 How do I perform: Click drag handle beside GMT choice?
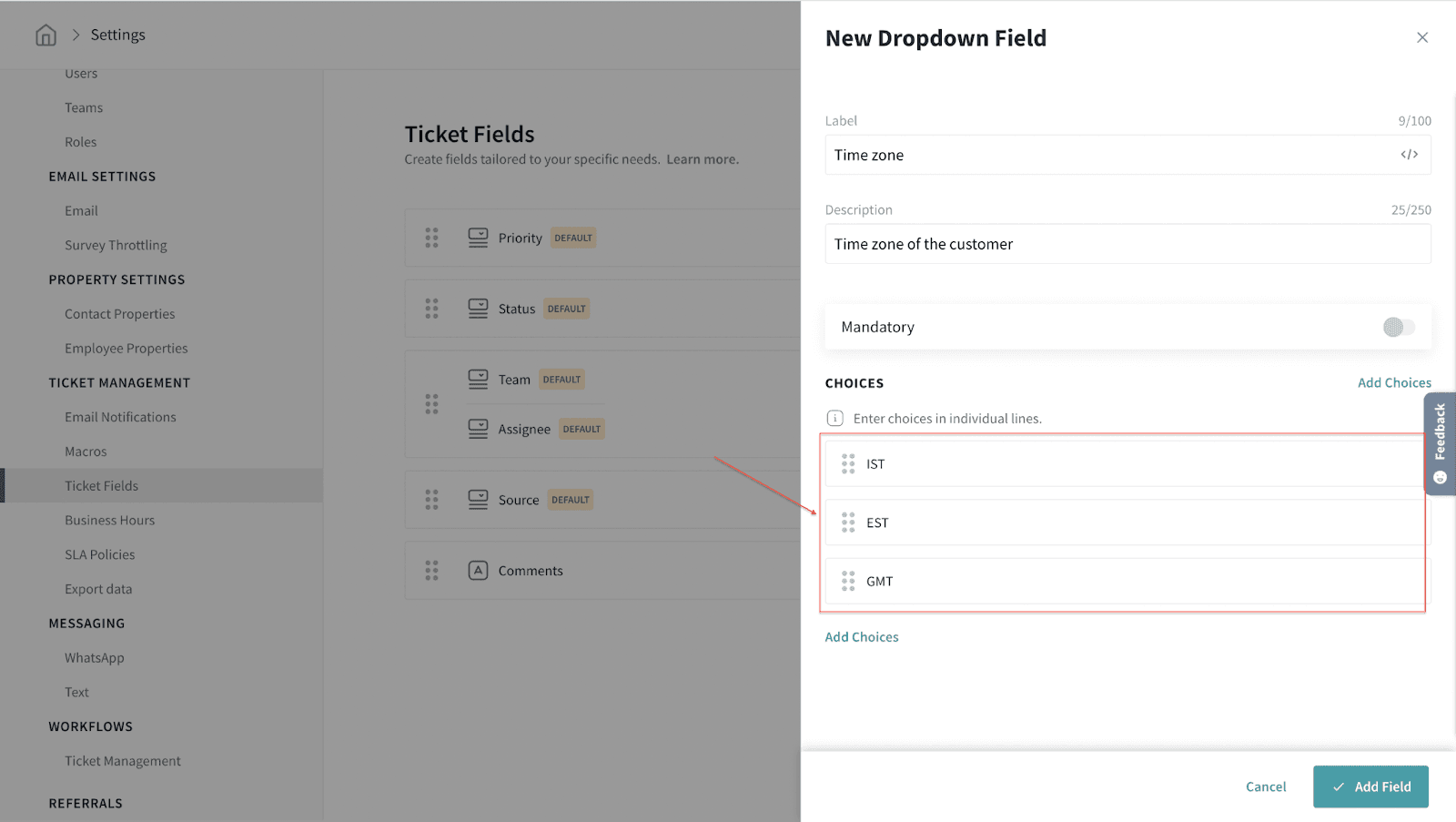pyautogui.click(x=848, y=581)
